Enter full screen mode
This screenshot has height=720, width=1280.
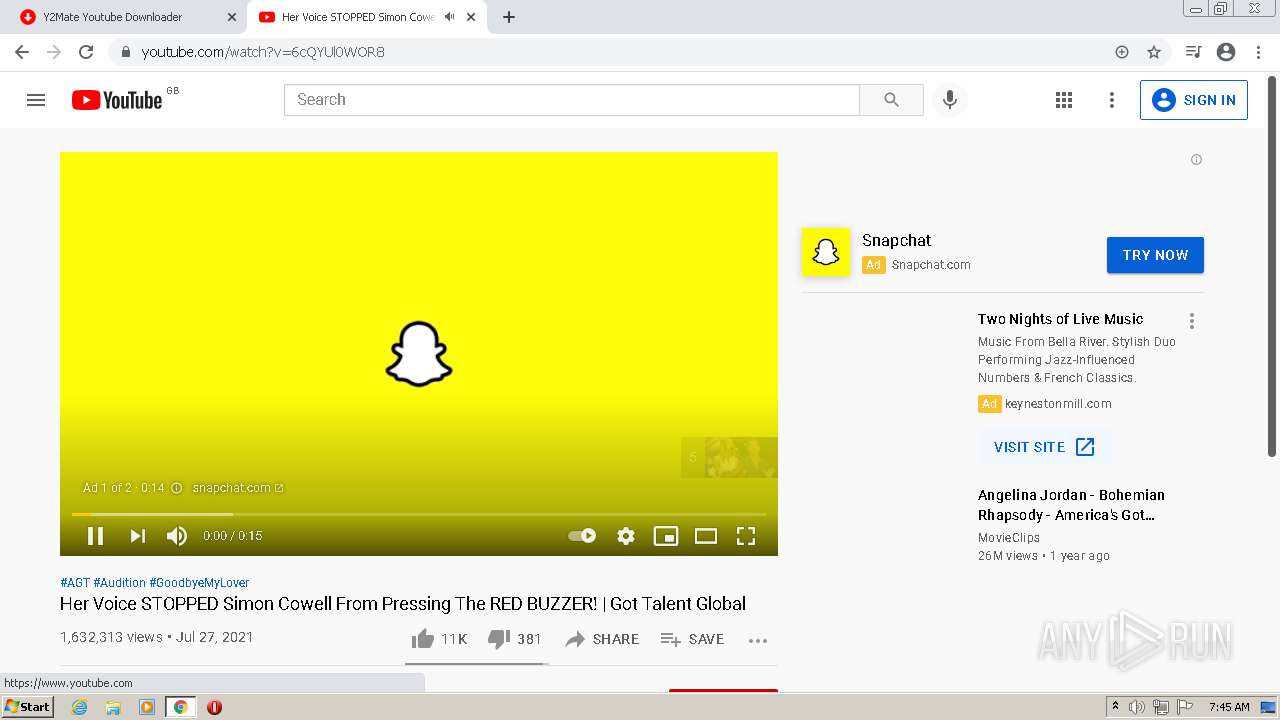pos(746,536)
